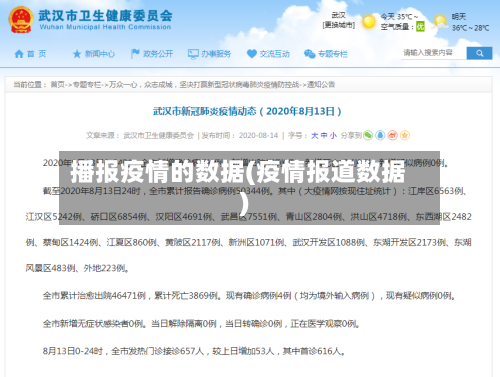Click the overlay caption 播报疫情的数据
The width and height of the screenshot is (500, 377).
[158, 172]
